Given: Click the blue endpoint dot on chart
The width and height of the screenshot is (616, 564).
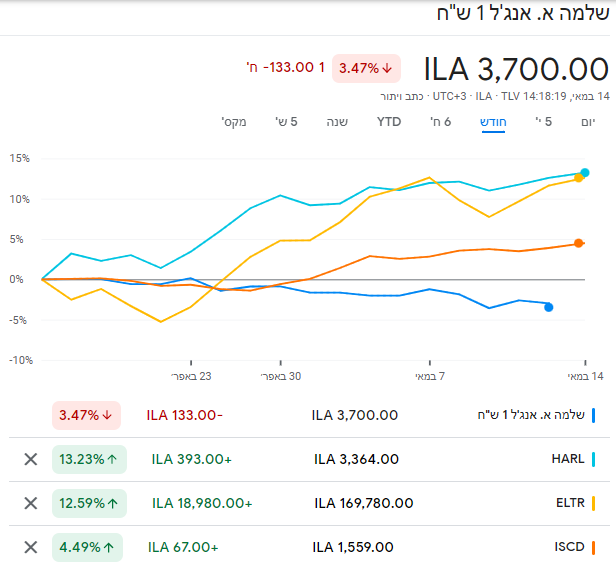Looking at the screenshot, I should tap(548, 307).
